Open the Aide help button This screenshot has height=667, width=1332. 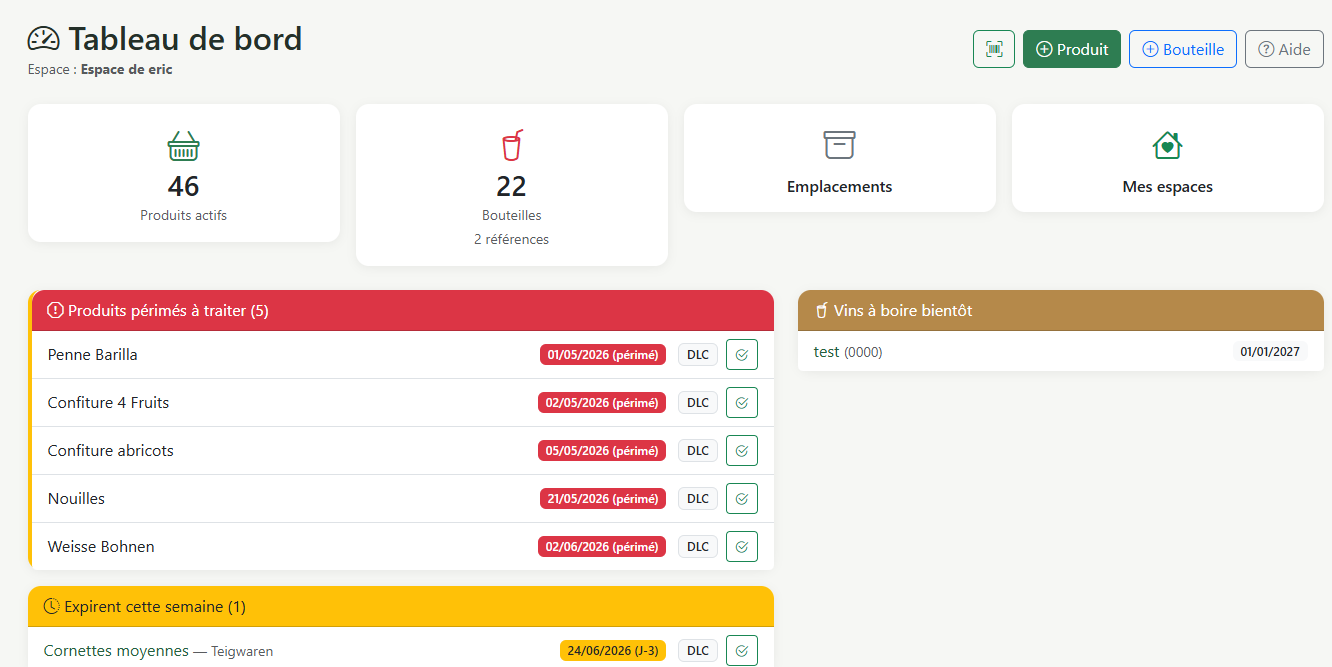point(1284,49)
